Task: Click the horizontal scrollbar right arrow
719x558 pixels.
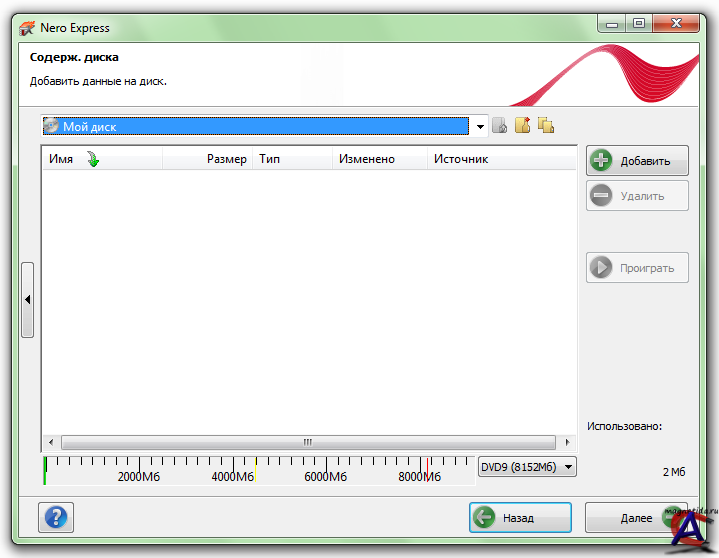Action: click(568, 442)
